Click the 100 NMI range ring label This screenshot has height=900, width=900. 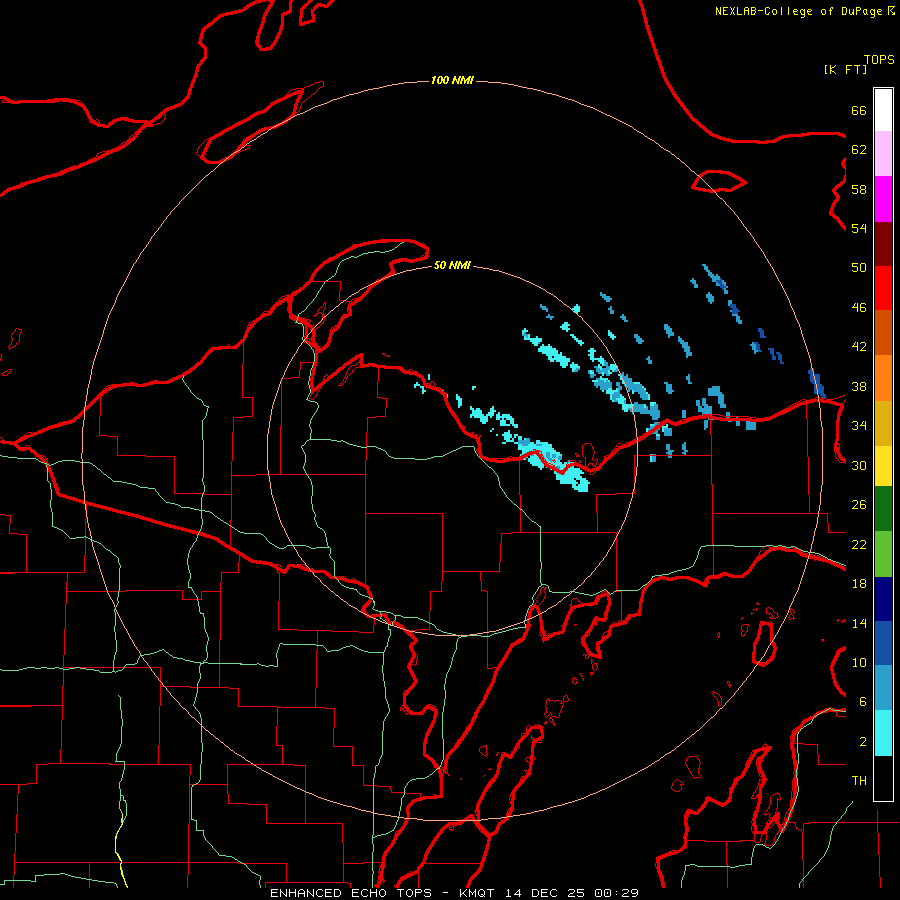click(x=452, y=80)
